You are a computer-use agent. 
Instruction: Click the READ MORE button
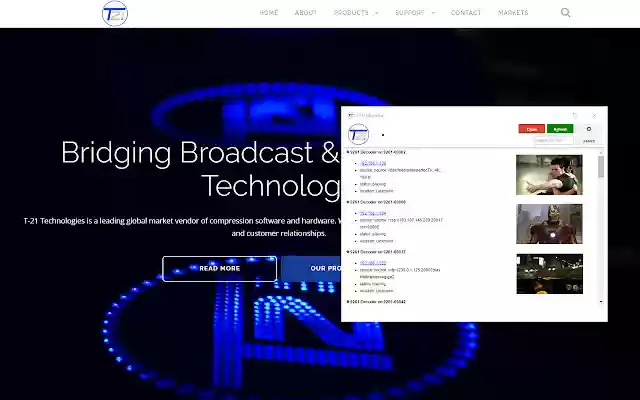tap(220, 269)
